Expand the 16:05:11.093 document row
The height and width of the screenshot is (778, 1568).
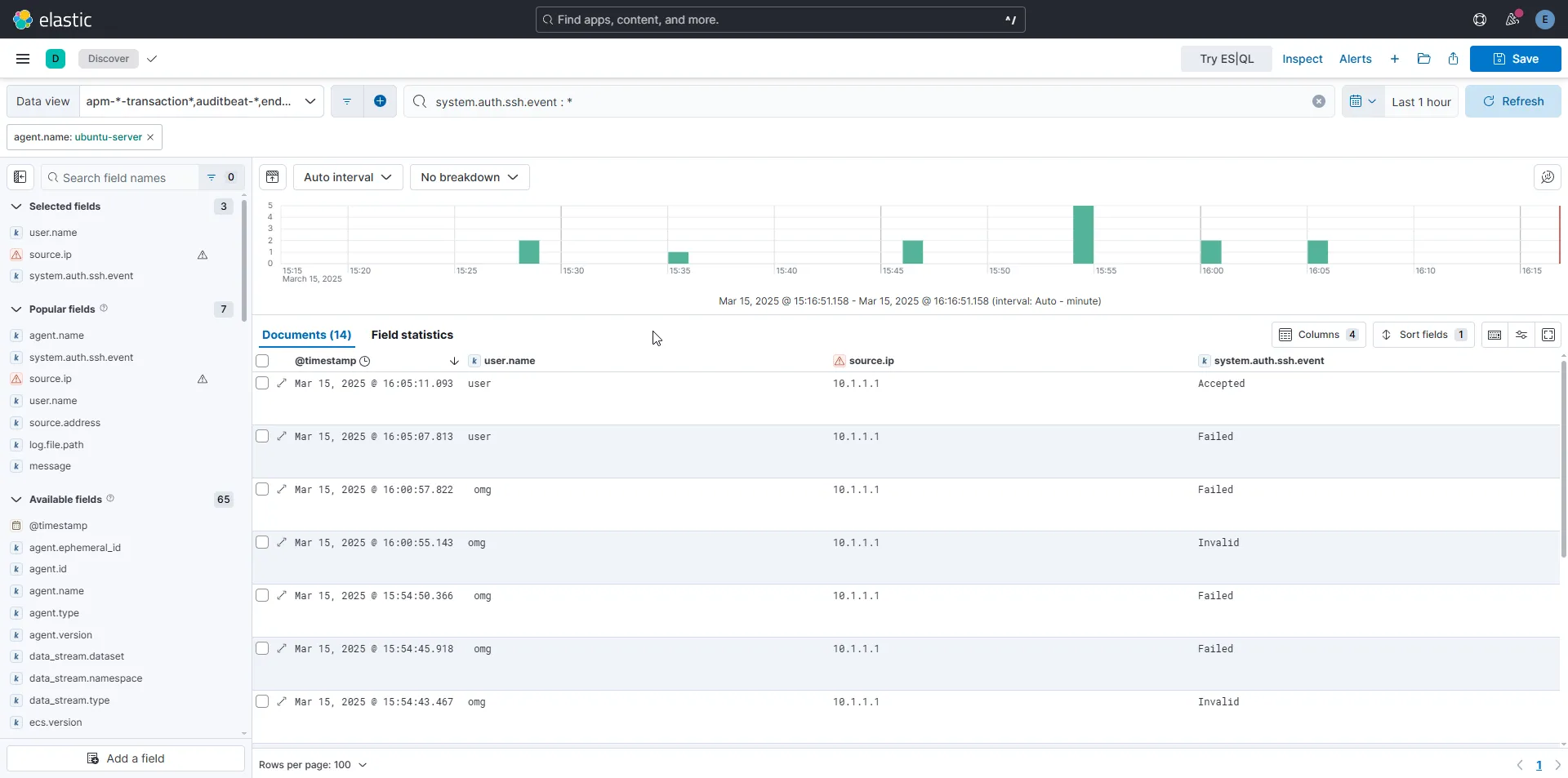point(282,383)
